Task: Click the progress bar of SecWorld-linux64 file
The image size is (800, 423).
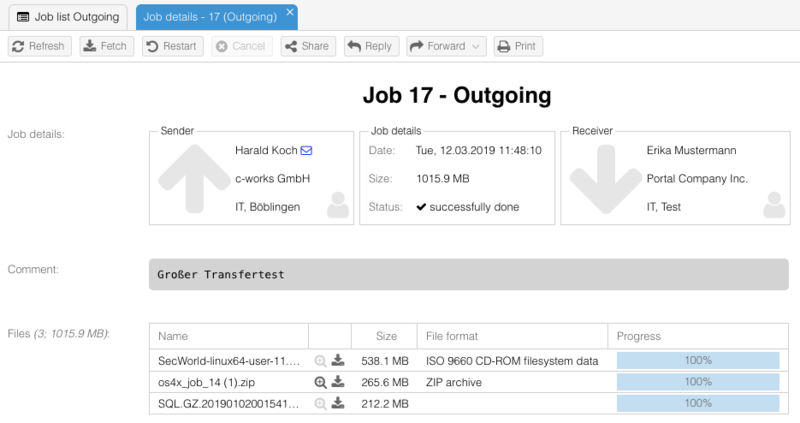Action: click(697, 361)
